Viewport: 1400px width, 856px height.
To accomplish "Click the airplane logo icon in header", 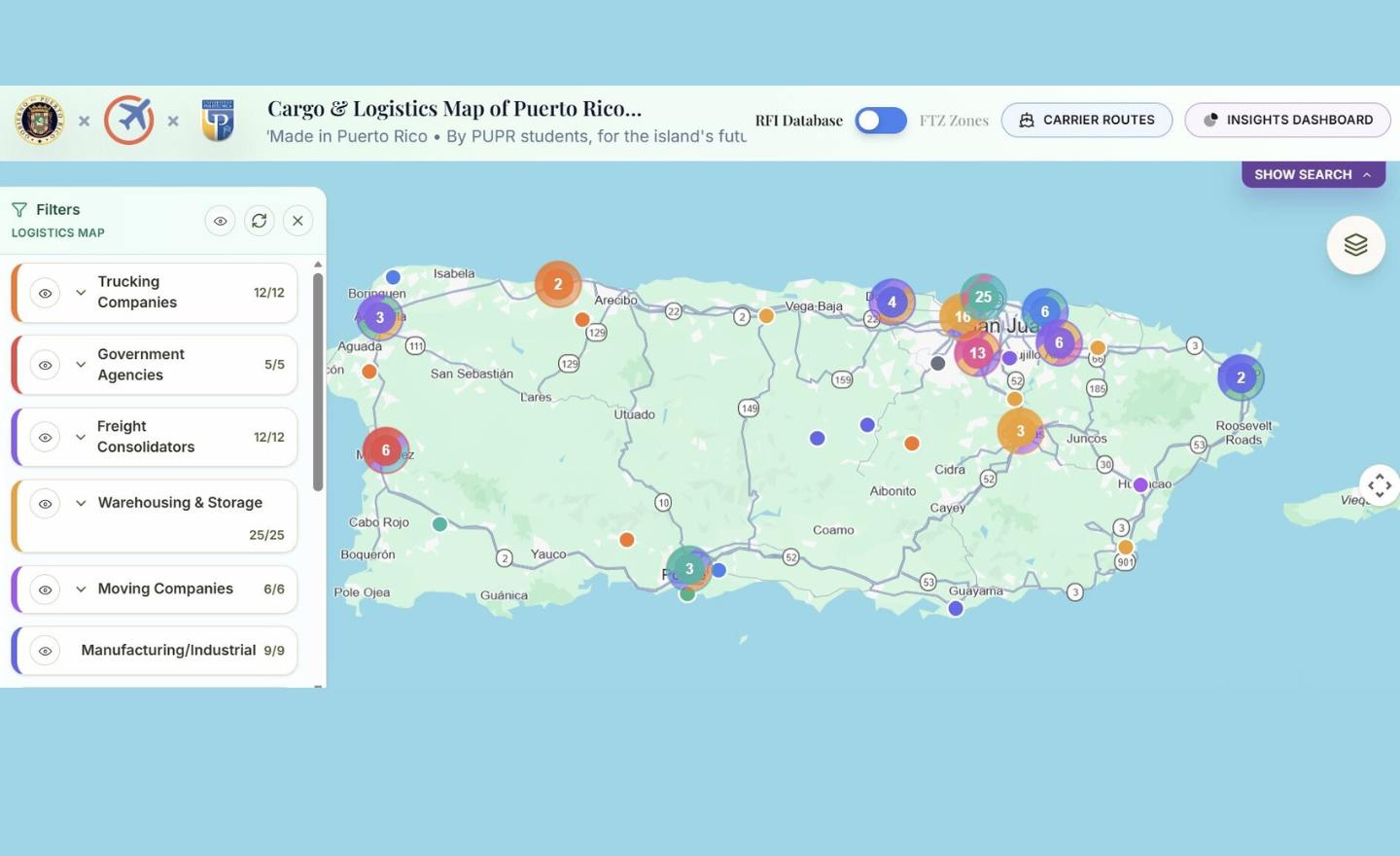I will 129,121.
